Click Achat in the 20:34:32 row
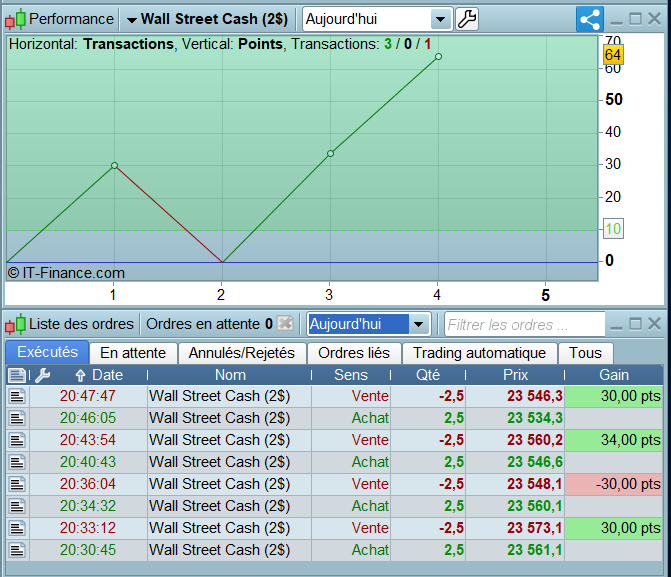This screenshot has height=577, width=671. pos(370,506)
